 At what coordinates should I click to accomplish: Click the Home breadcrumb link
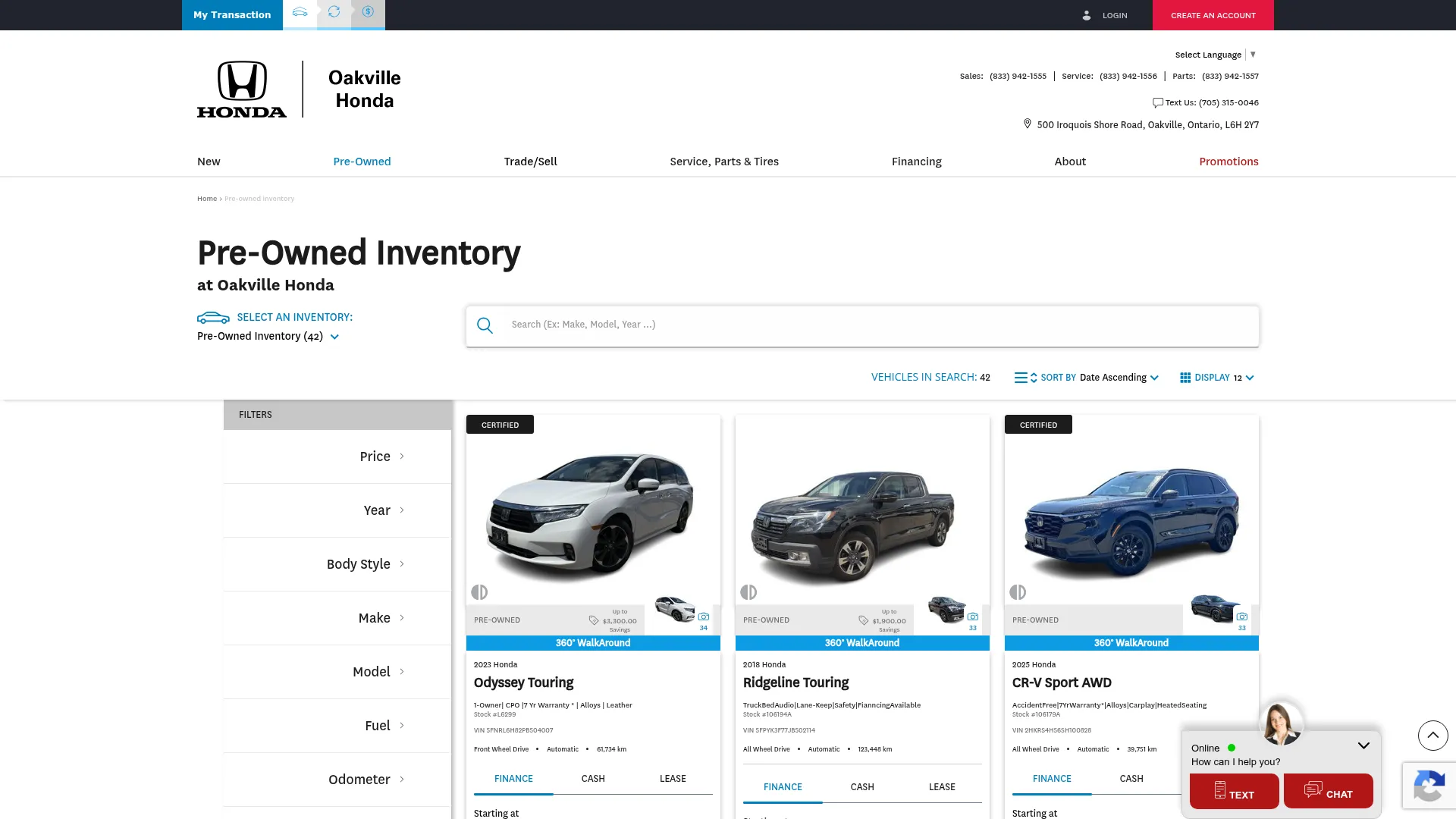(207, 199)
